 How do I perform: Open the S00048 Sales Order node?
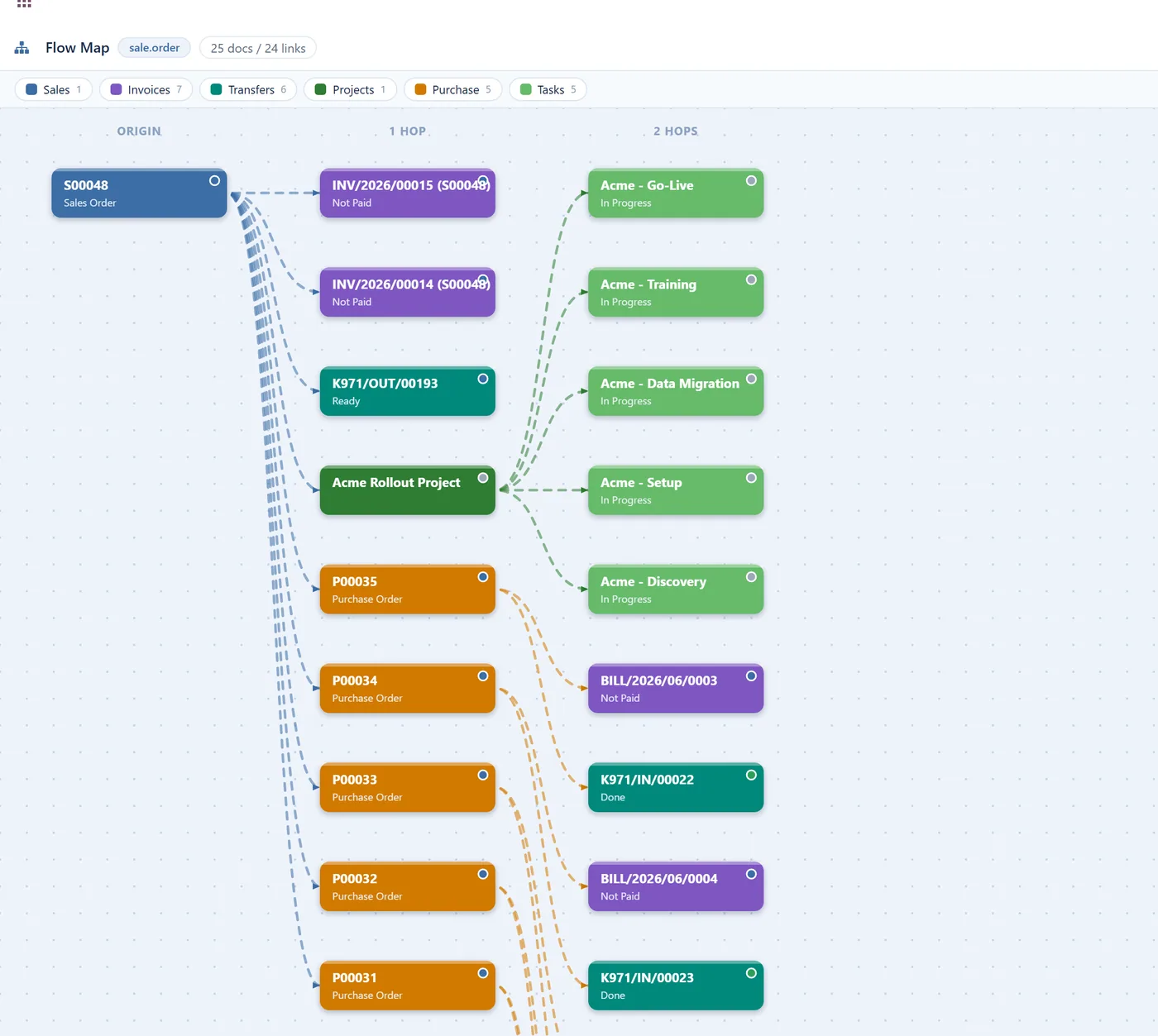click(139, 193)
